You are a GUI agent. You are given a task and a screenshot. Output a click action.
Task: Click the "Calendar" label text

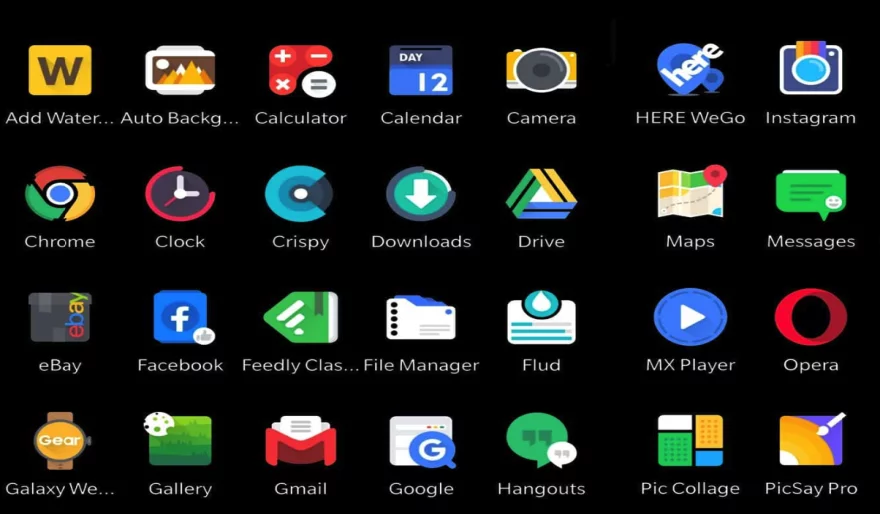[x=421, y=118]
